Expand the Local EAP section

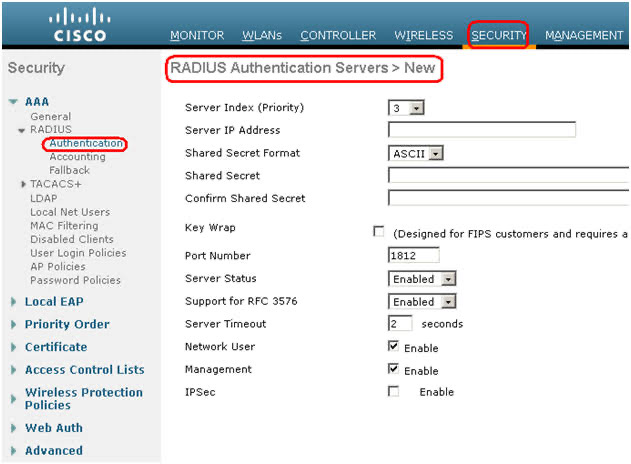[x=14, y=302]
